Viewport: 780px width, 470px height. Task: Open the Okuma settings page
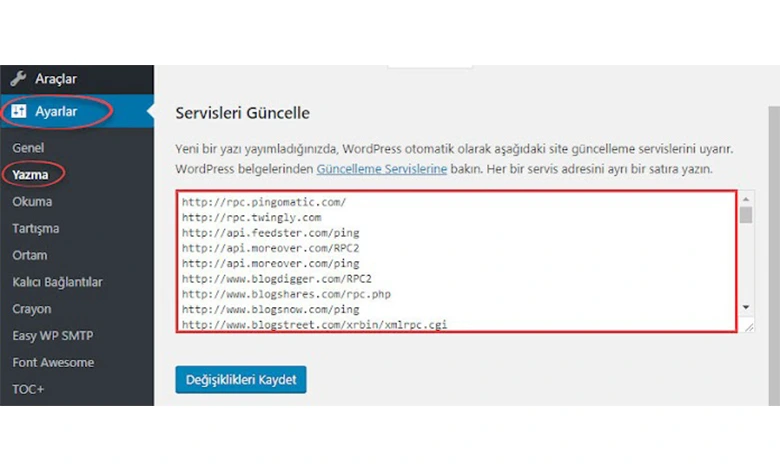click(32, 201)
